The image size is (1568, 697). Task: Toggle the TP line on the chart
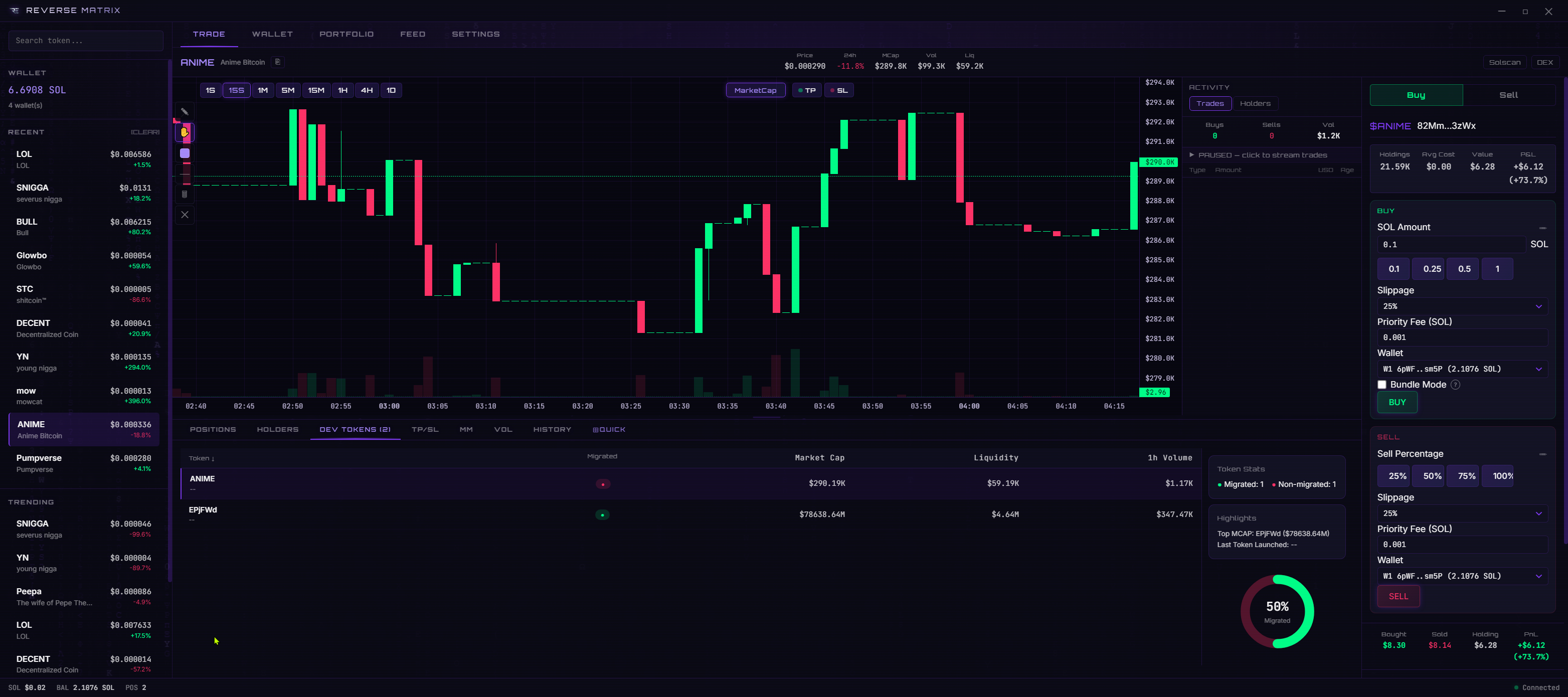point(806,90)
